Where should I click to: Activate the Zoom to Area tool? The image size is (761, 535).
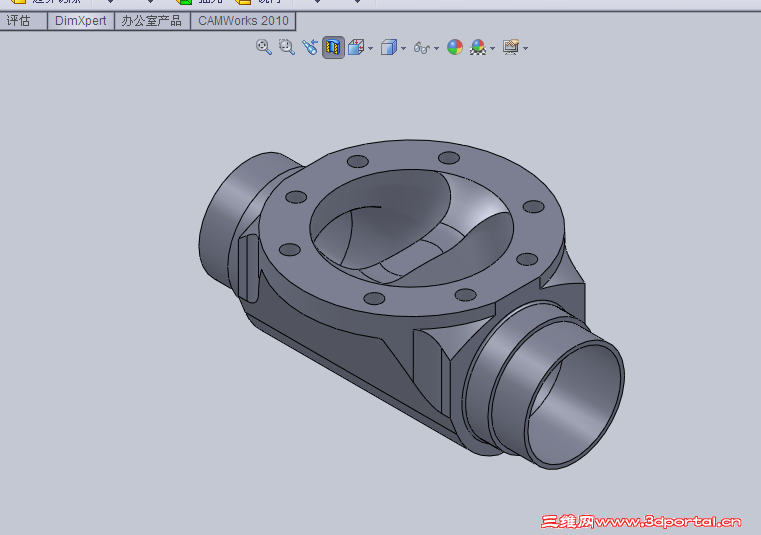(x=287, y=47)
